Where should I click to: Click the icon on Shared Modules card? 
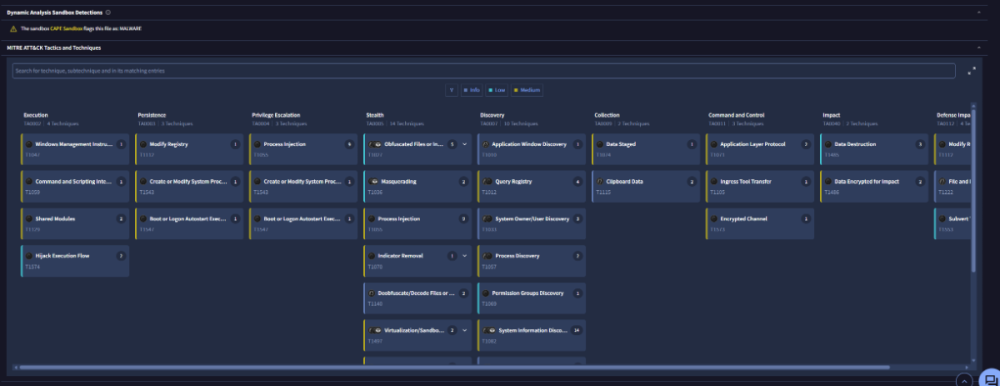(x=29, y=219)
